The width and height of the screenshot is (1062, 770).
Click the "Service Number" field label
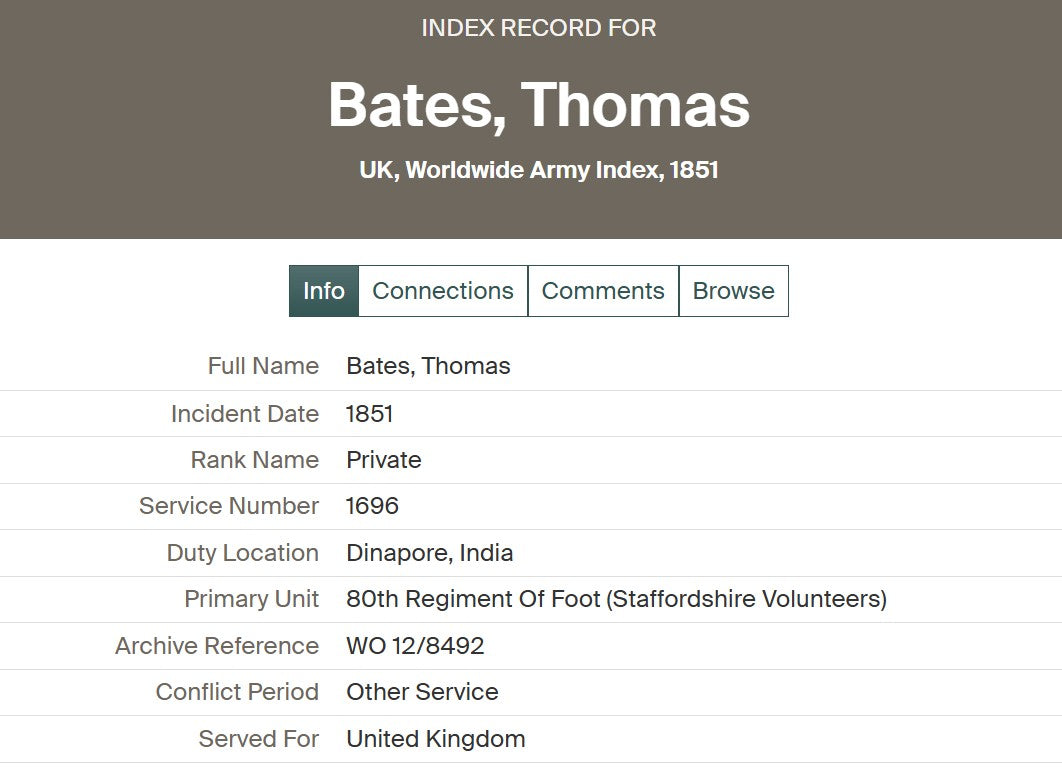(x=229, y=506)
